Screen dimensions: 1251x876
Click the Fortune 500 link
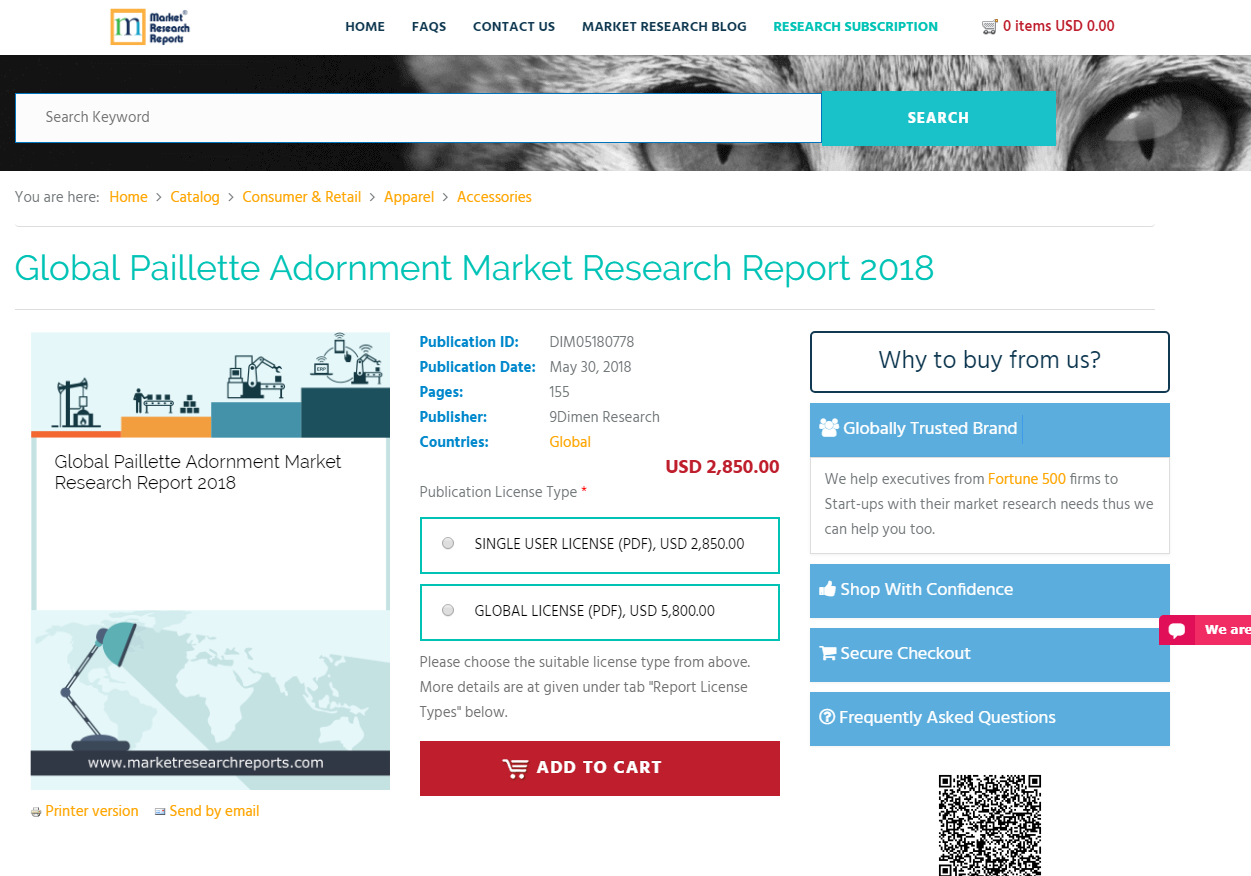1027,479
